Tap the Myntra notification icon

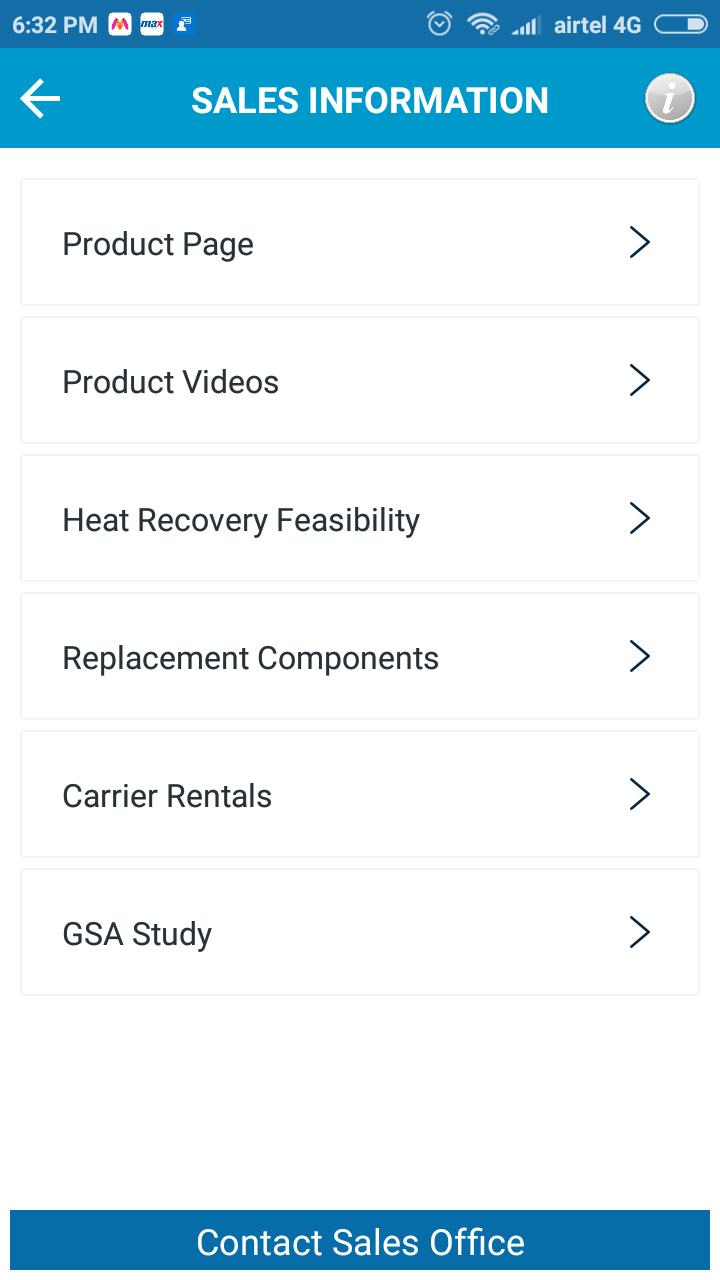[x=120, y=25]
